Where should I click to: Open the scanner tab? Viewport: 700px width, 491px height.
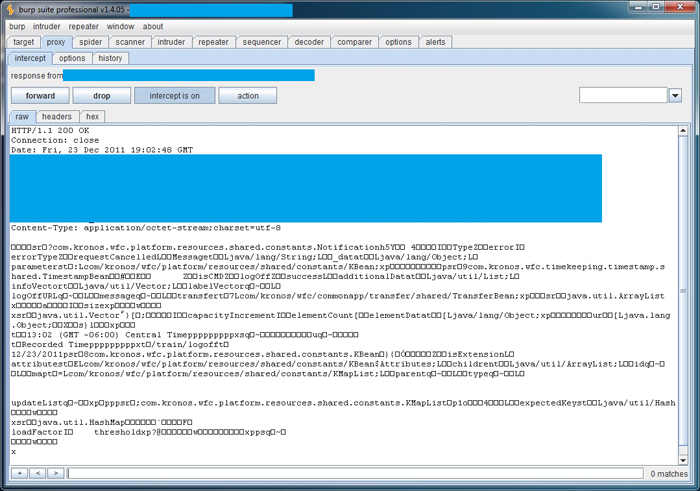coord(130,42)
